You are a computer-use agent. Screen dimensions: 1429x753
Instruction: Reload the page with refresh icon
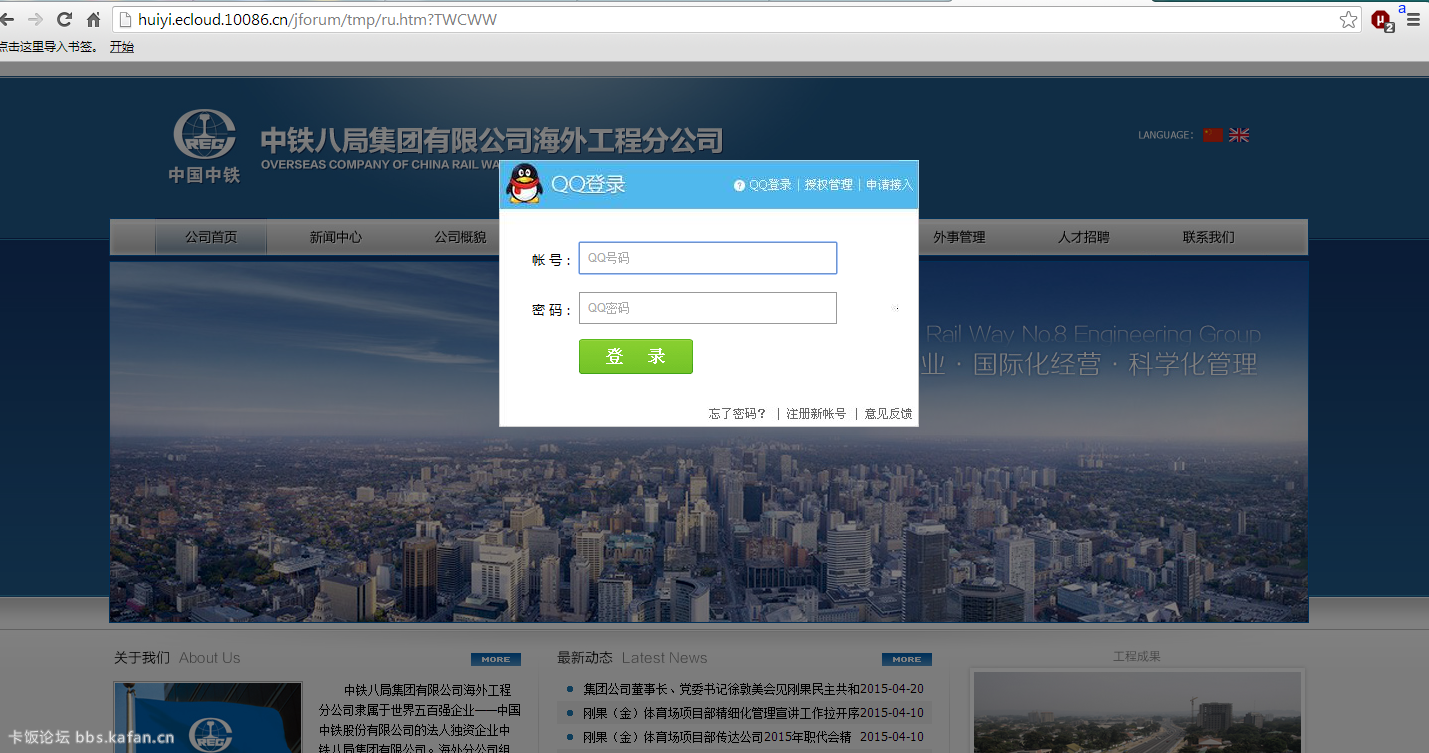(x=65, y=20)
